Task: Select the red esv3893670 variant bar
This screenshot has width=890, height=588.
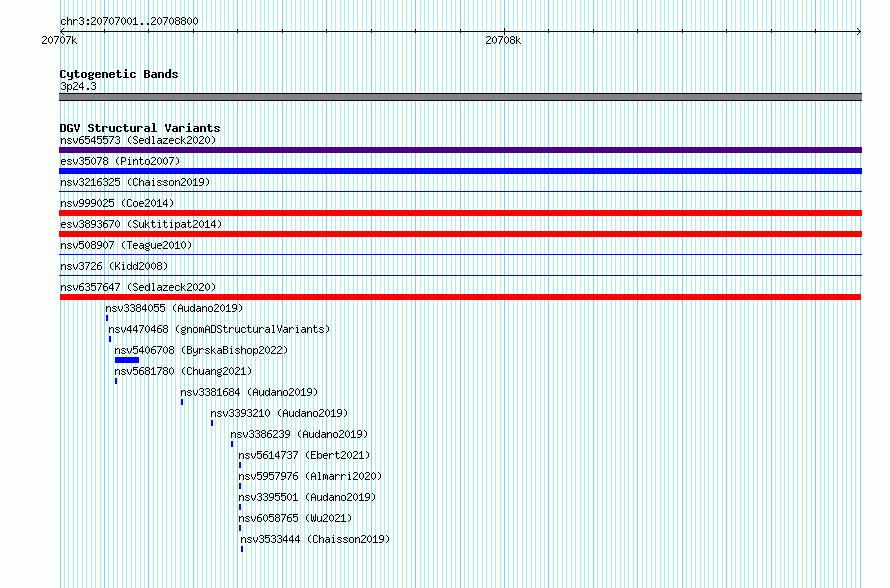Action: point(460,234)
